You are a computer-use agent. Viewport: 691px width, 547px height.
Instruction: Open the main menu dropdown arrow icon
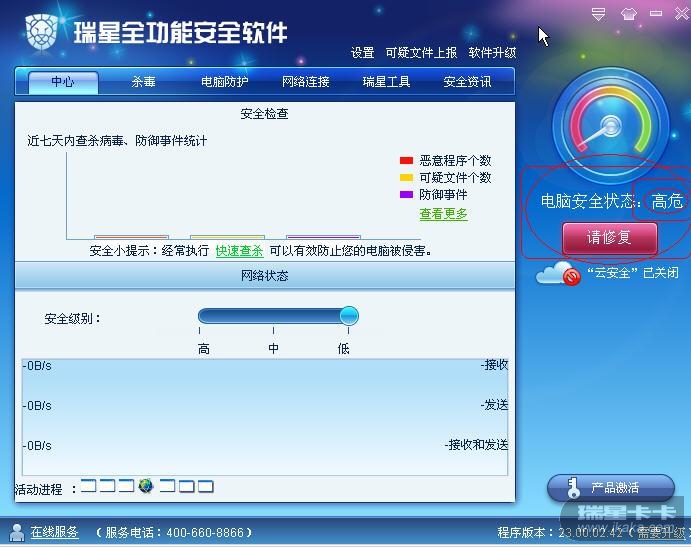pos(598,14)
